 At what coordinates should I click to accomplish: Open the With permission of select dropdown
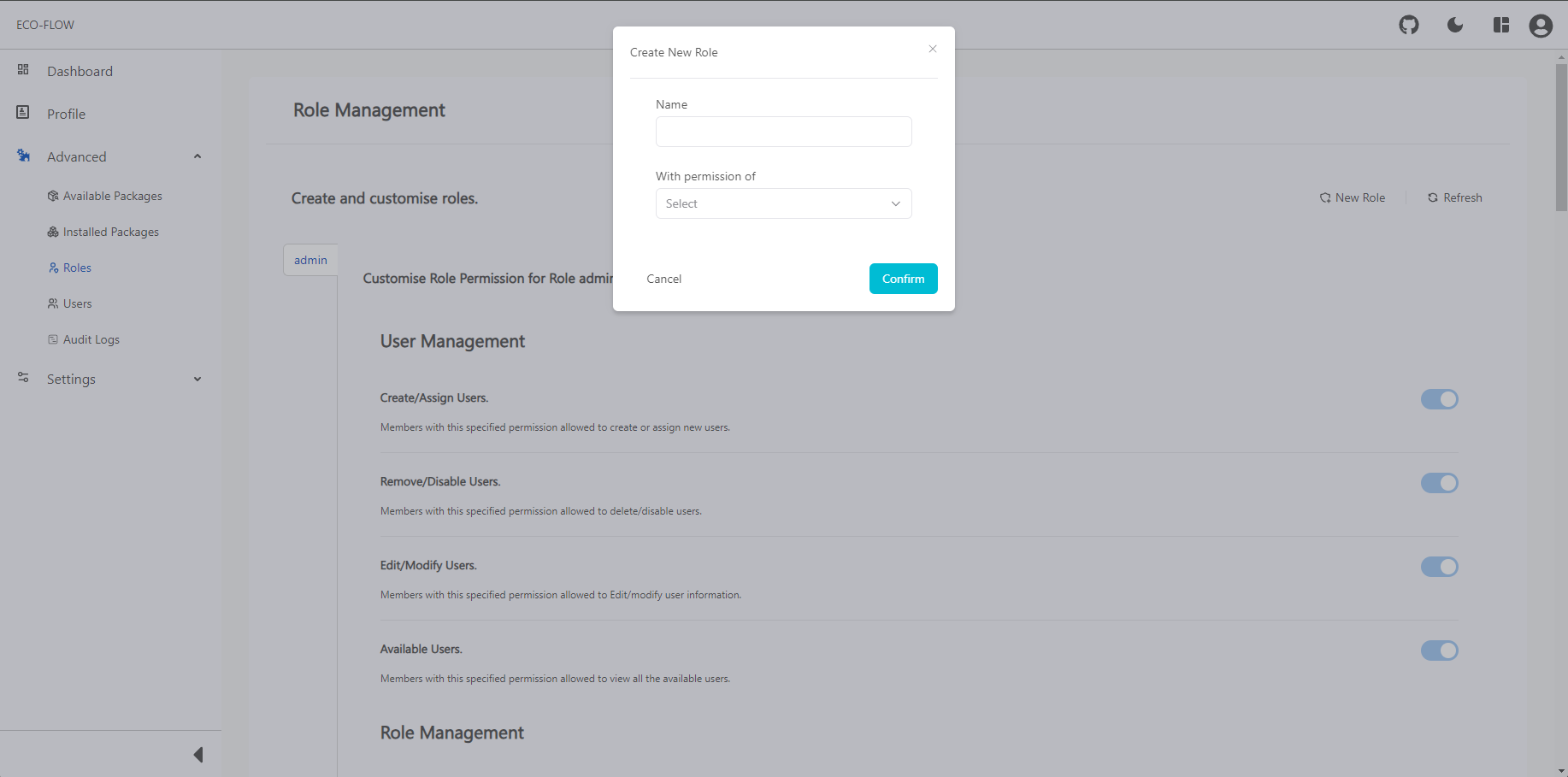click(784, 203)
